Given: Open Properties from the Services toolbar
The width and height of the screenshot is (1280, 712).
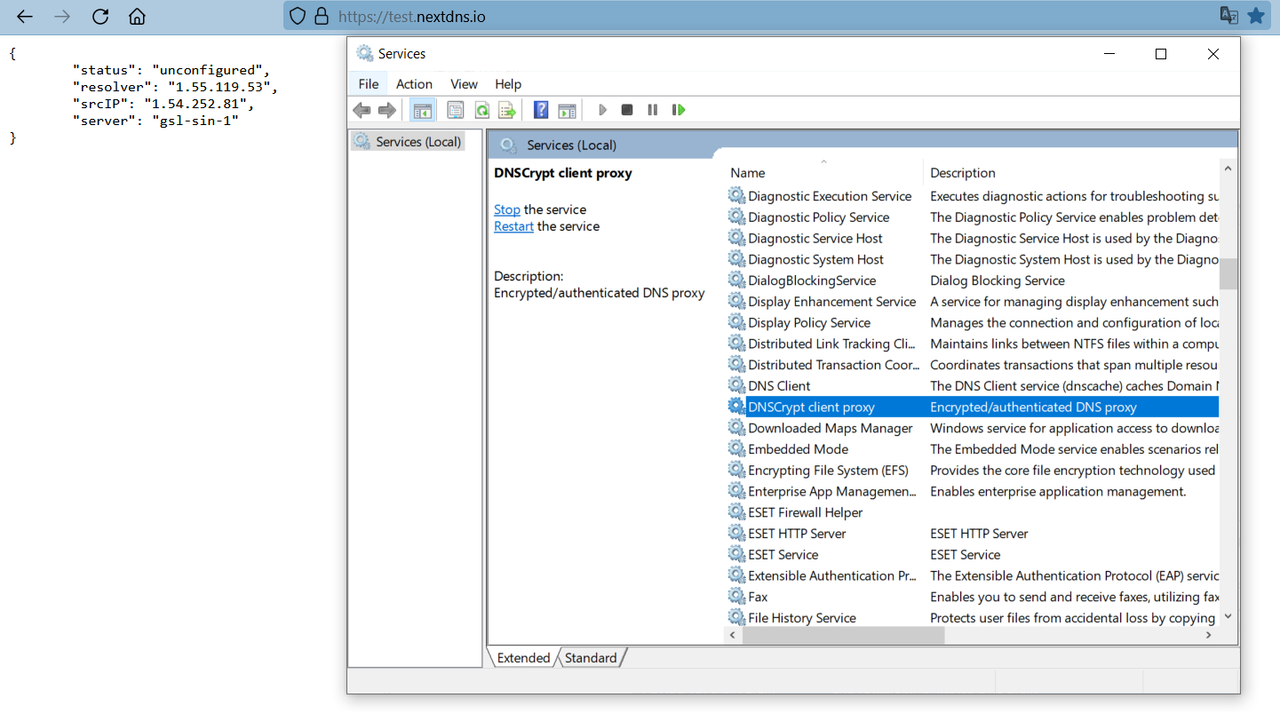Looking at the screenshot, I should [x=456, y=110].
